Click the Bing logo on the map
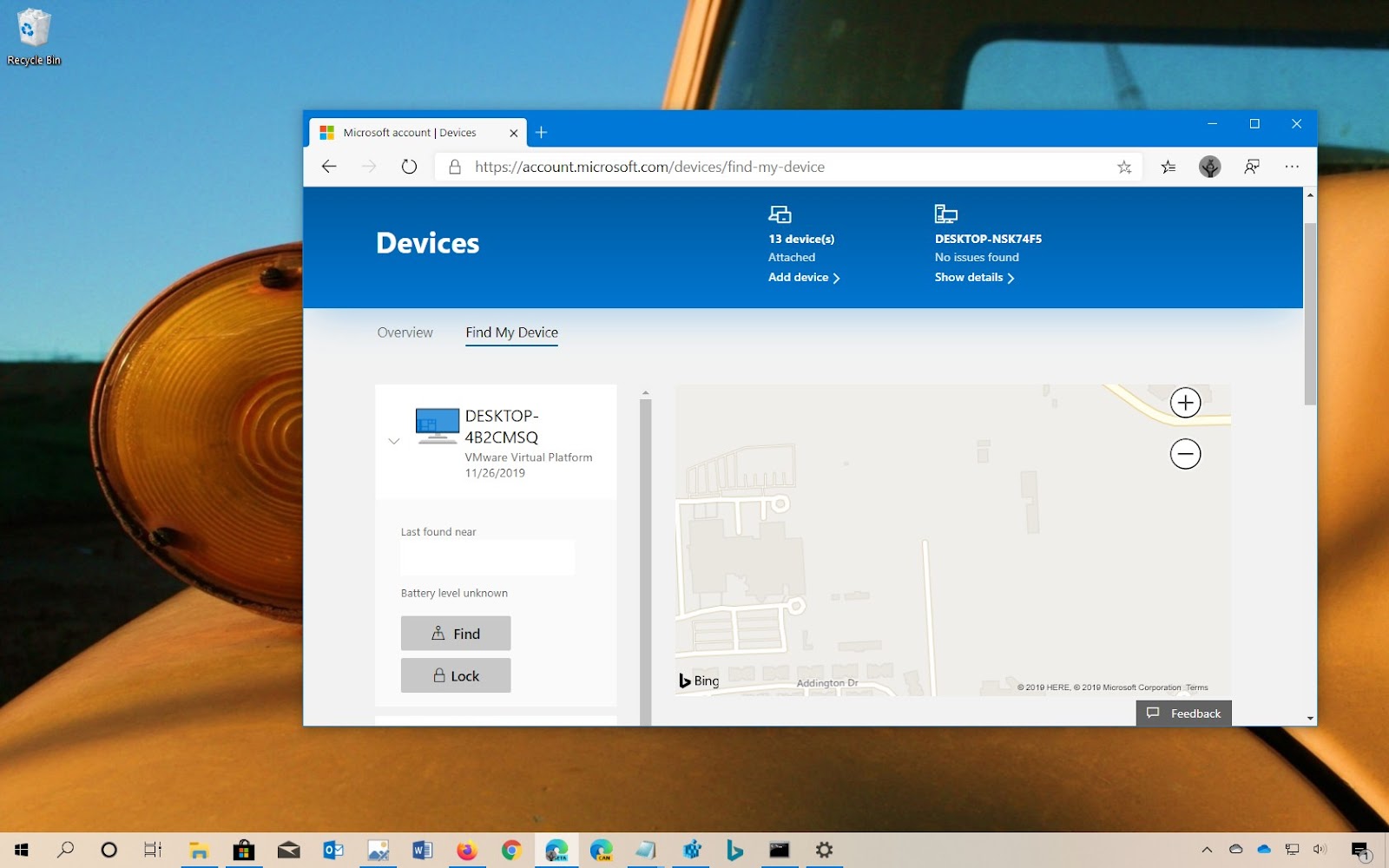Screen dimensions: 1389x868 tap(700, 681)
